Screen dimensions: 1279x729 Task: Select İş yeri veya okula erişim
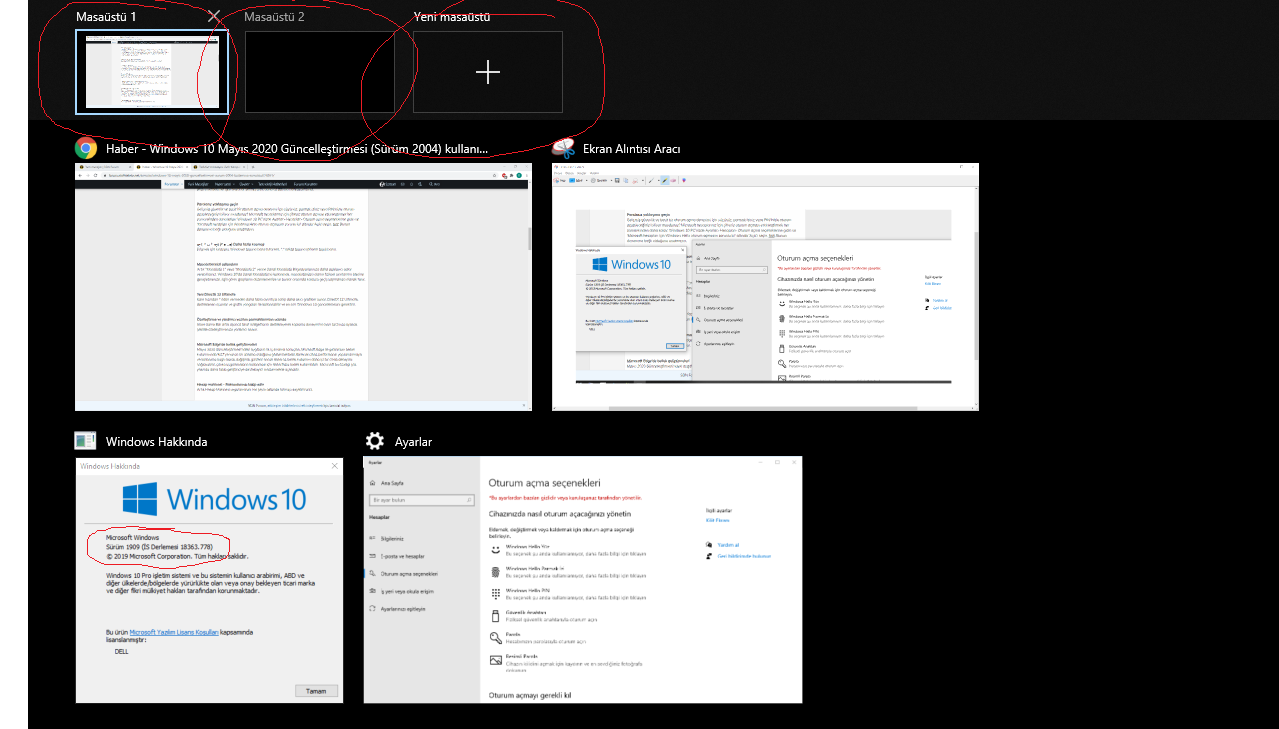(x=406, y=591)
